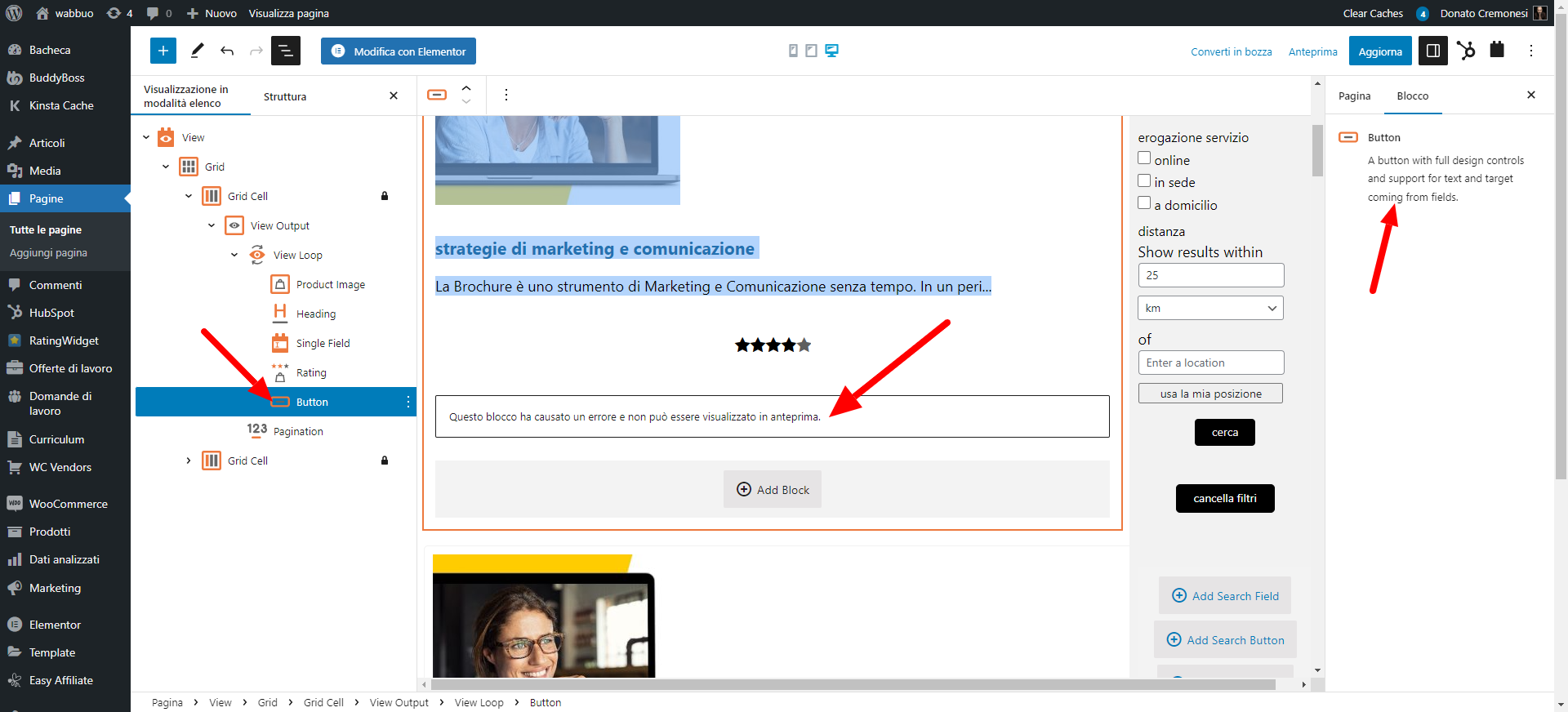Open the comments bubble in admin bar

point(158,13)
